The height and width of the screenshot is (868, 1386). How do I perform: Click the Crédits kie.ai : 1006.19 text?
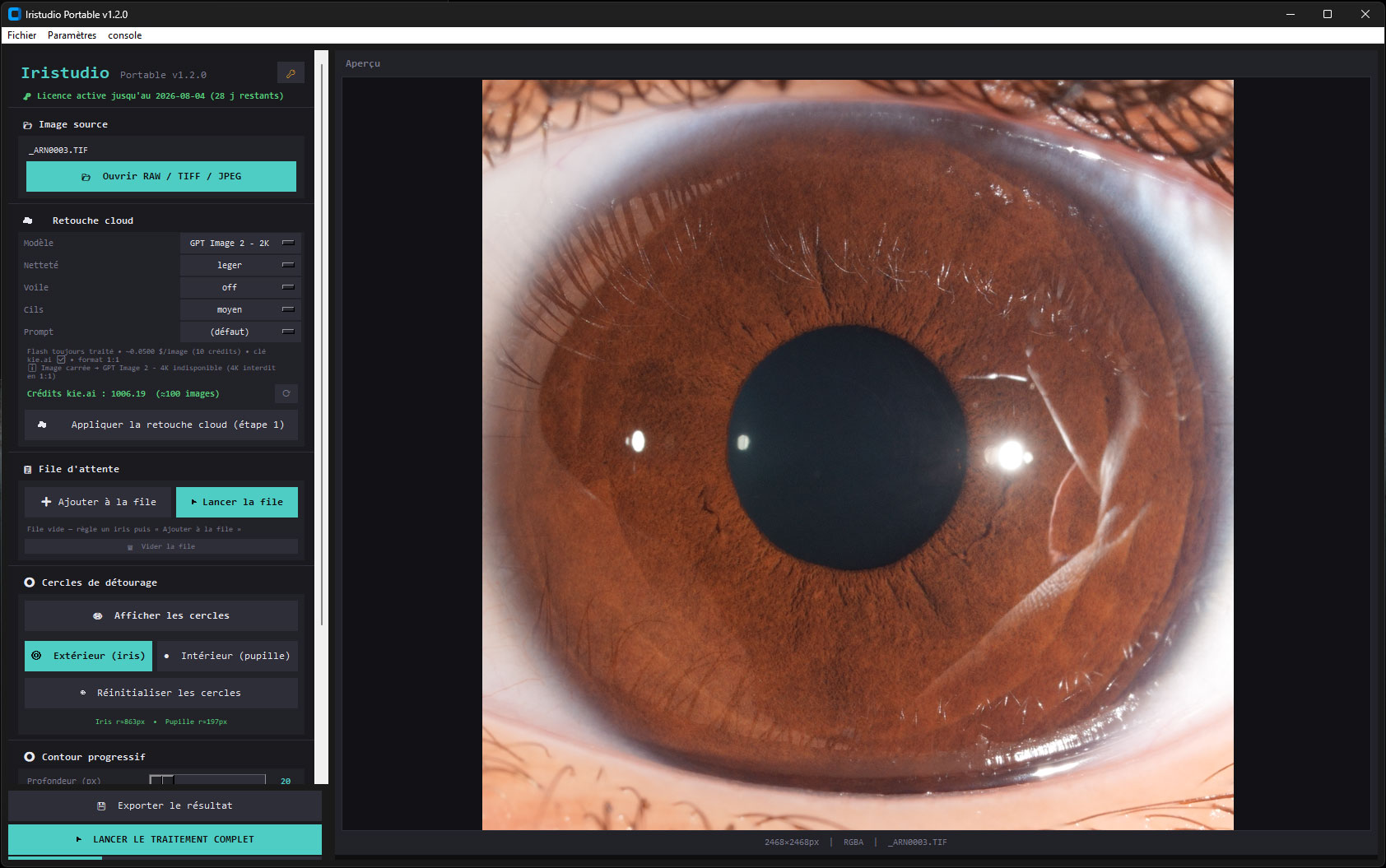pyautogui.click(x=123, y=394)
